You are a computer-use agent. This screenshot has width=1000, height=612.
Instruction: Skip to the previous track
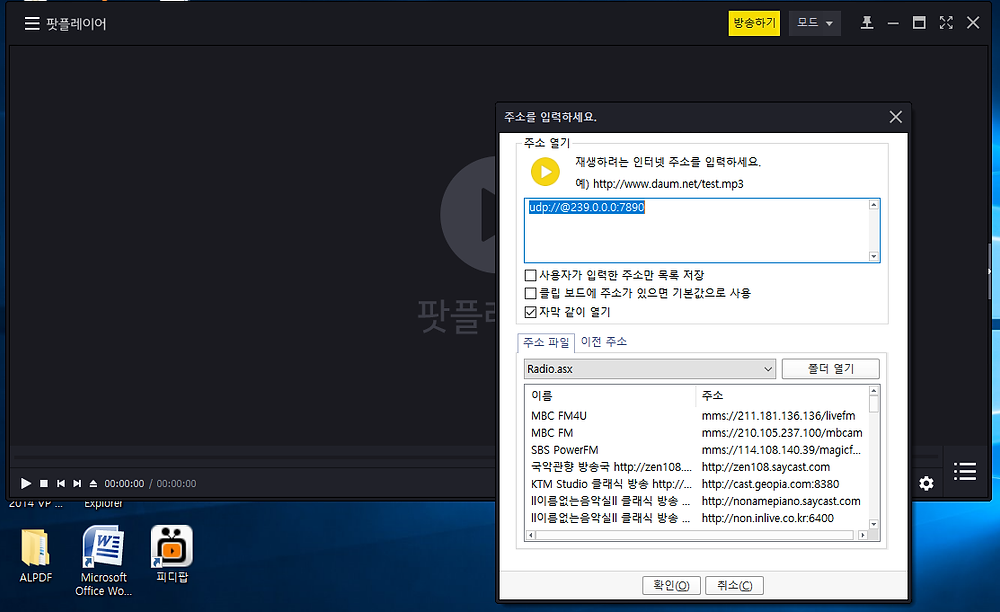pos(61,483)
